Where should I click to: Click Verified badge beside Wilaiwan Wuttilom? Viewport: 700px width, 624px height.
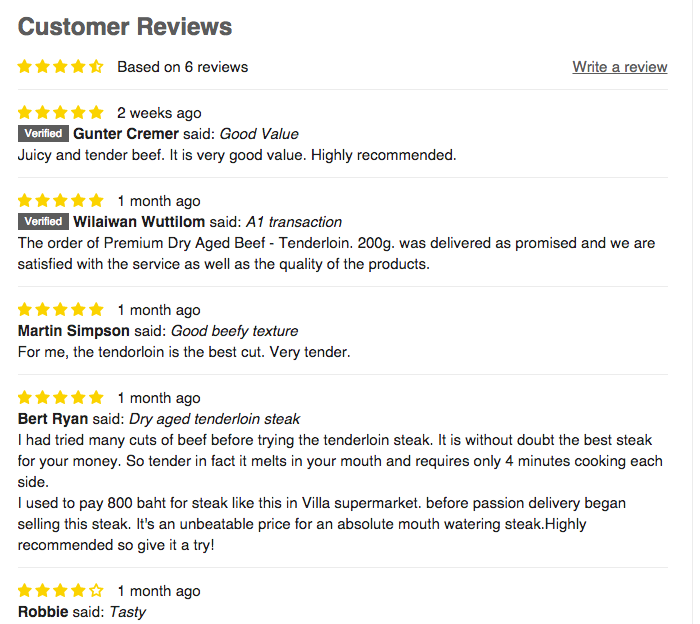pos(43,222)
